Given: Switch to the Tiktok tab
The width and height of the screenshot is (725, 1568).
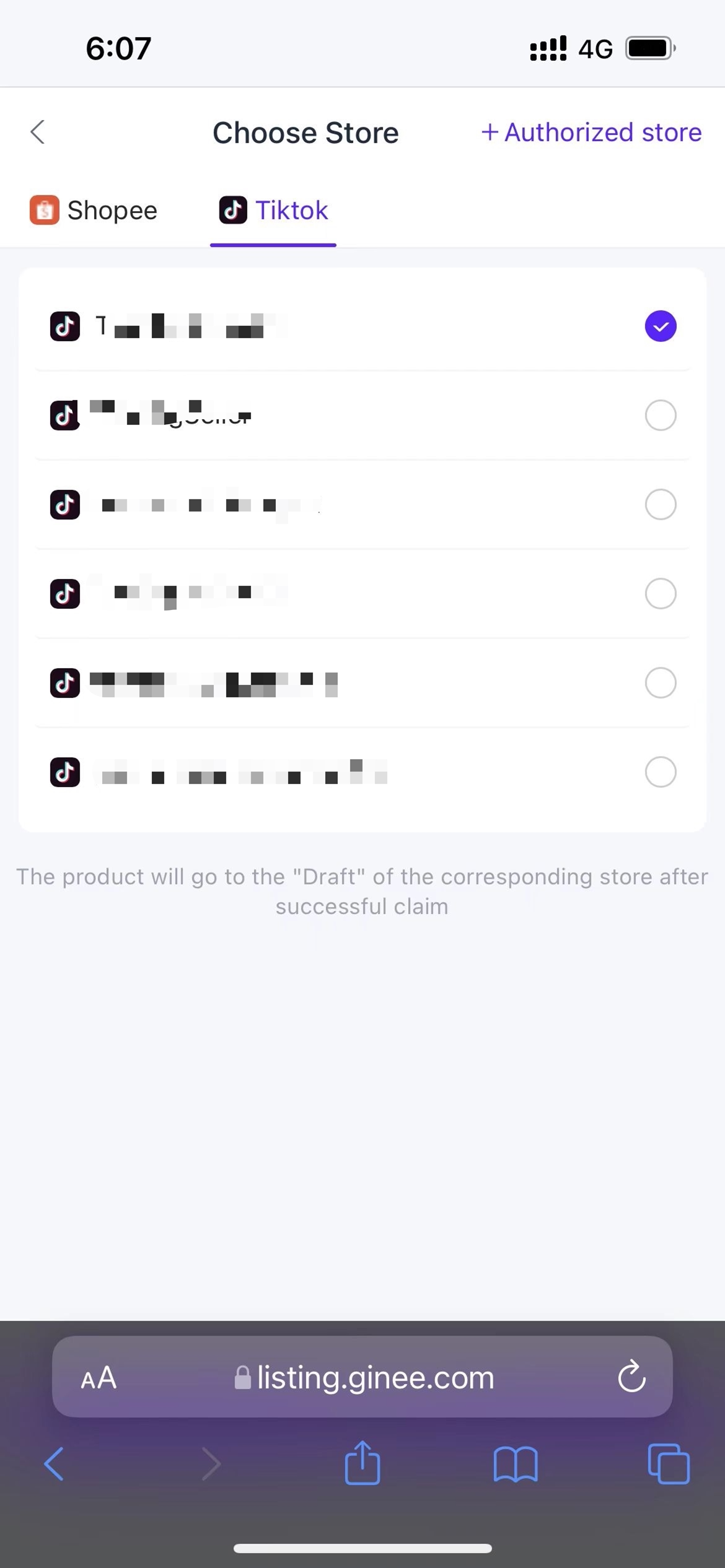Looking at the screenshot, I should (x=273, y=211).
